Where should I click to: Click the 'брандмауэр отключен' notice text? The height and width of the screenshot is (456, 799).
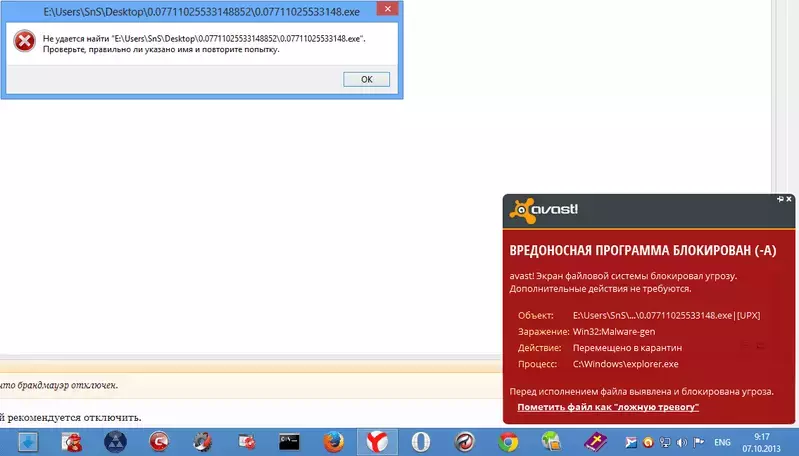(68, 385)
